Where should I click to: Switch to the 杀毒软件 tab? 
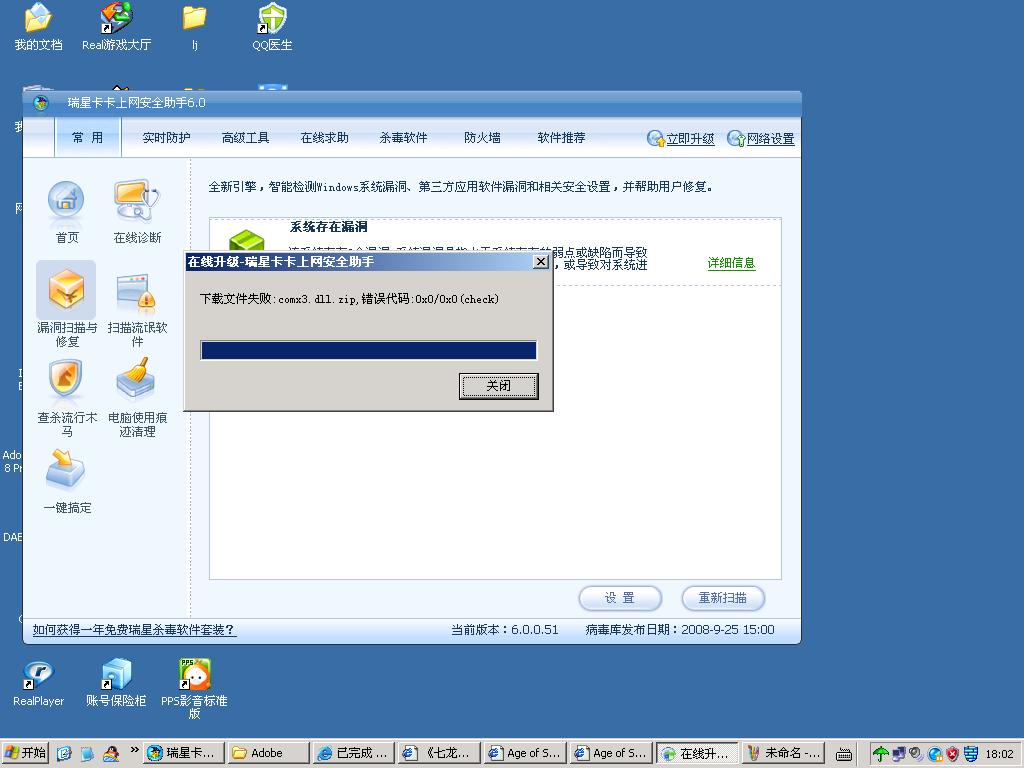(x=404, y=138)
